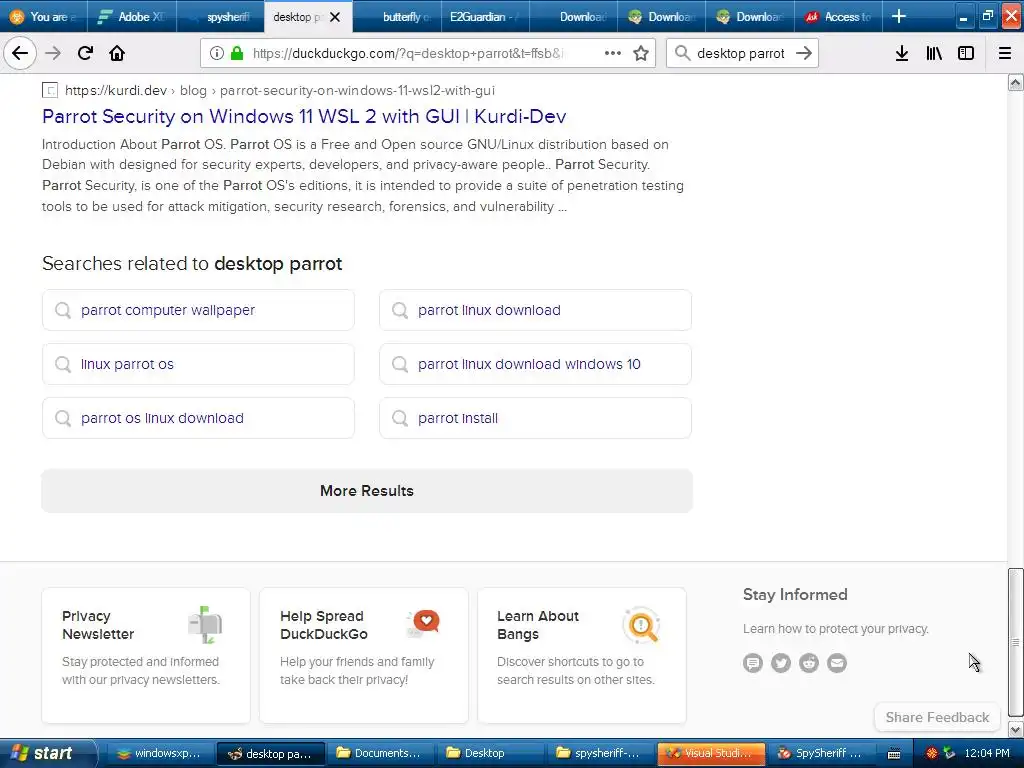Click magnifier icon beside parrot install
Viewport: 1024px width, 768px height.
coord(400,418)
